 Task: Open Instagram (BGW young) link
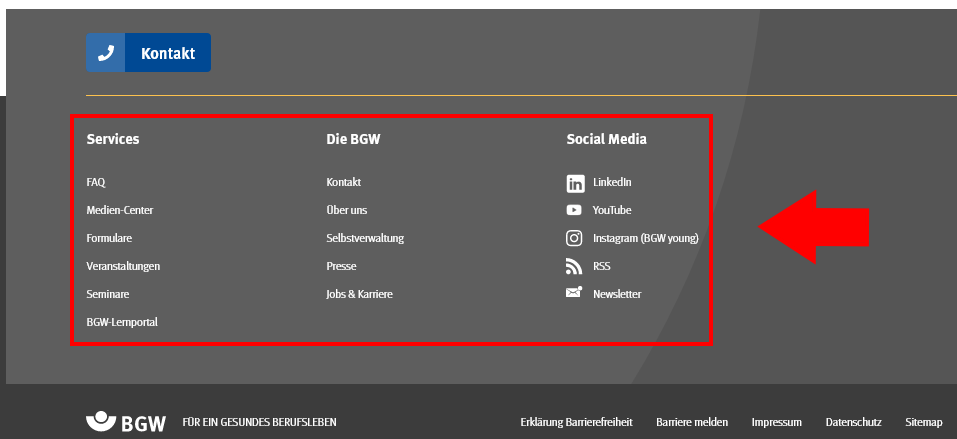pos(646,238)
